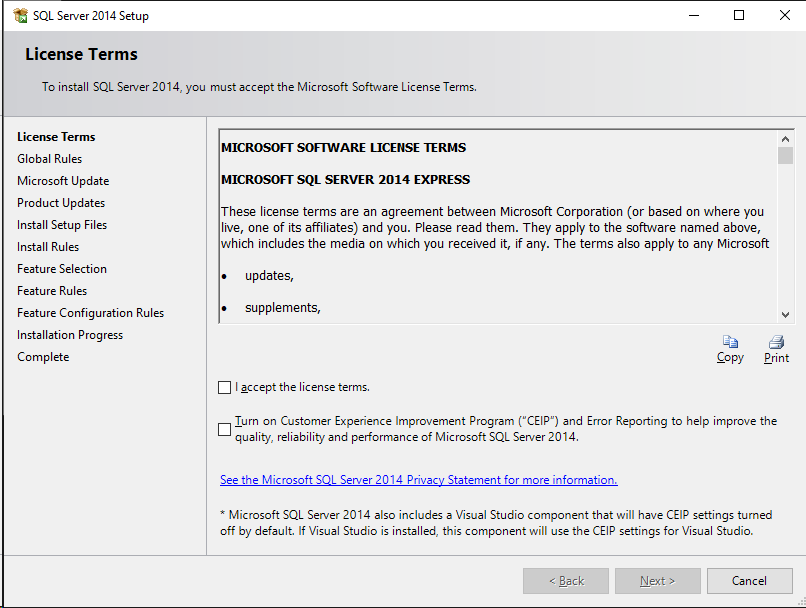Cancel the SQL Server setup
This screenshot has height=608, width=806.
click(749, 581)
